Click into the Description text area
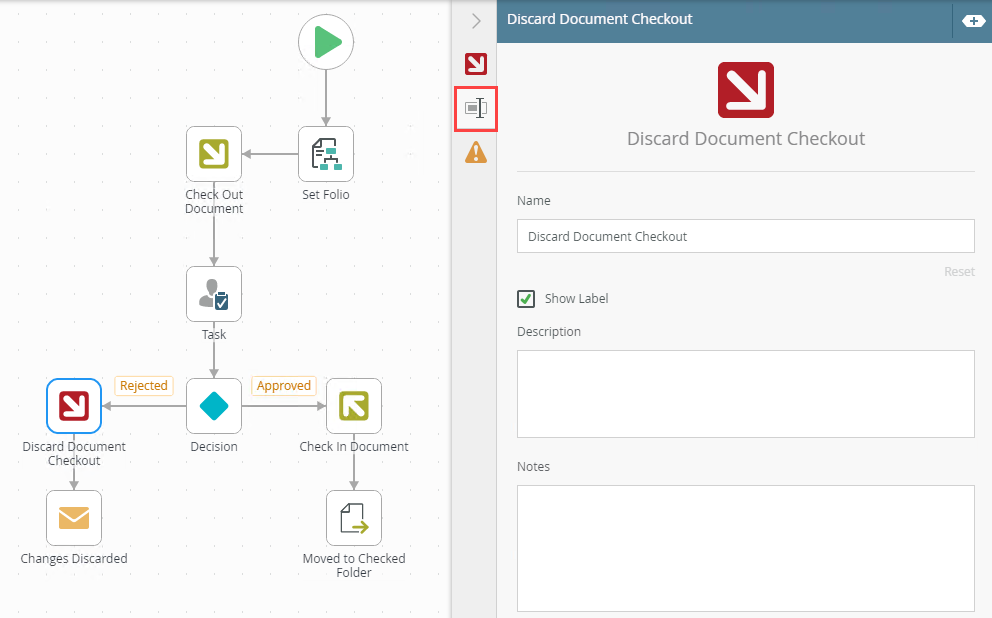The image size is (992, 618). click(x=745, y=393)
